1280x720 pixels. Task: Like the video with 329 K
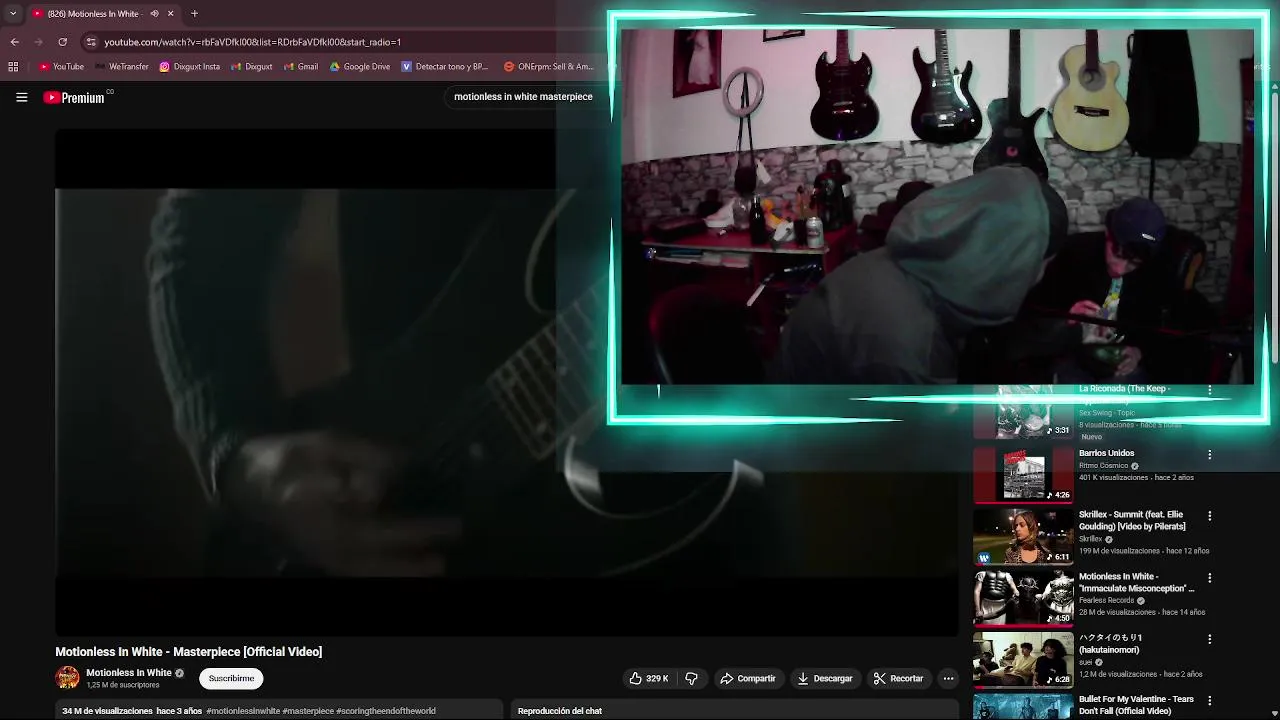pyautogui.click(x=648, y=678)
